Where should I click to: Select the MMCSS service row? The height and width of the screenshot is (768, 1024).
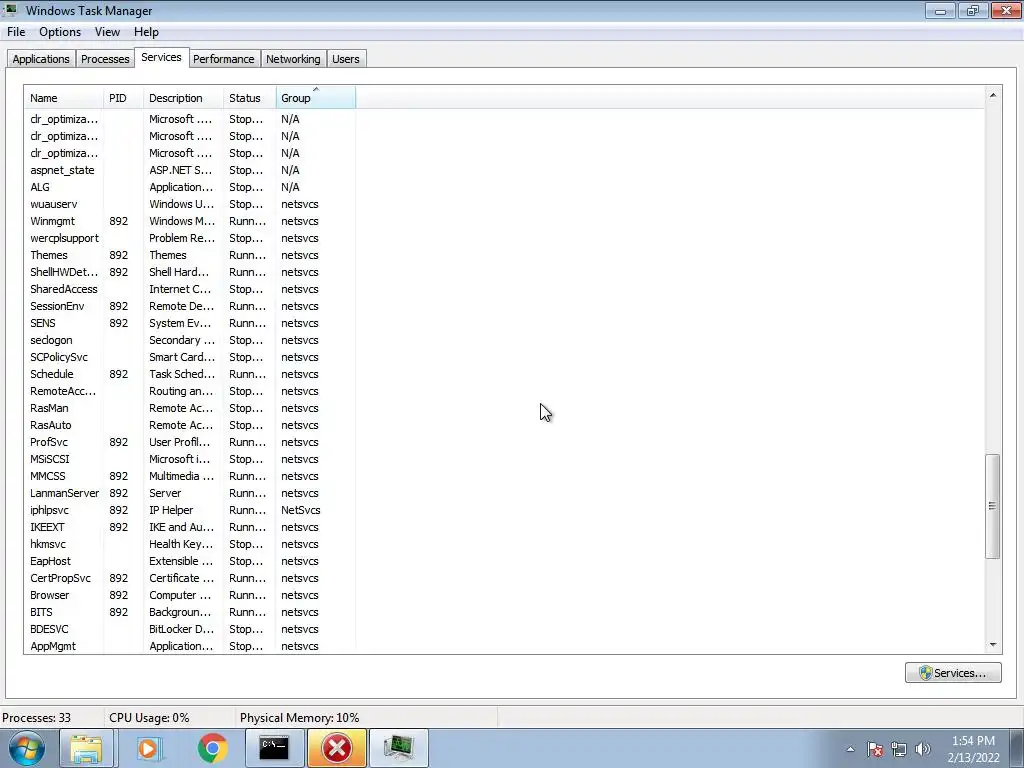click(x=189, y=475)
